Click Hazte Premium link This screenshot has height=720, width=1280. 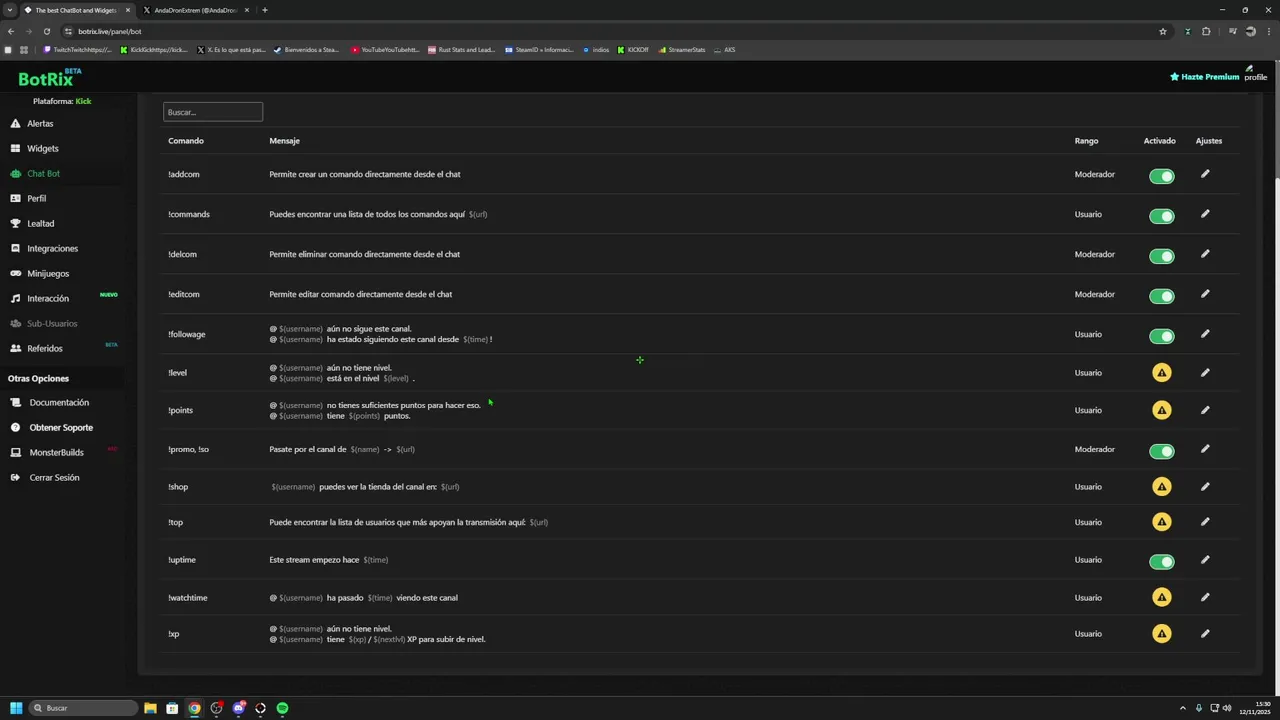point(1205,77)
